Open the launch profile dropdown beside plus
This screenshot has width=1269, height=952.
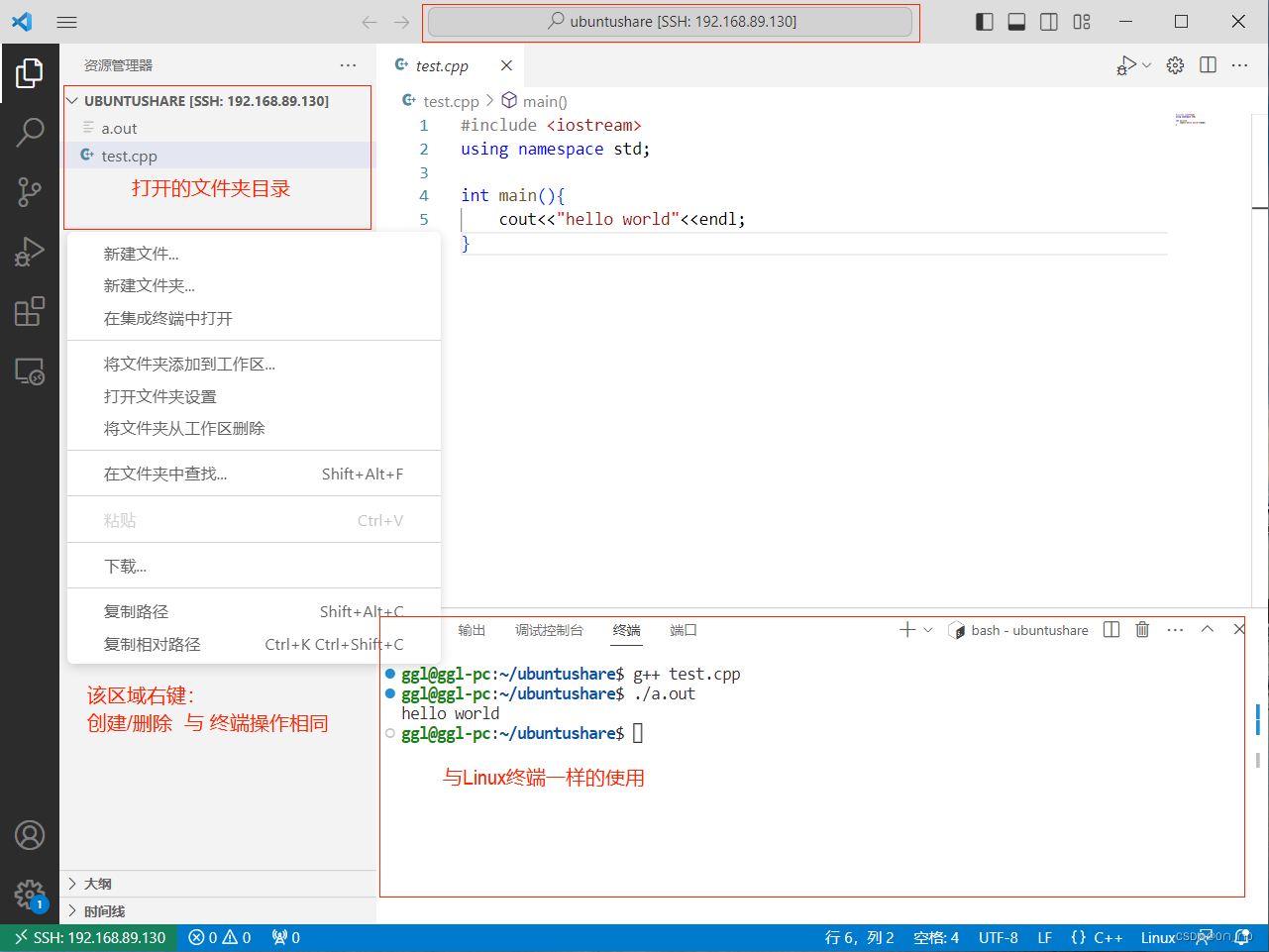[x=928, y=630]
